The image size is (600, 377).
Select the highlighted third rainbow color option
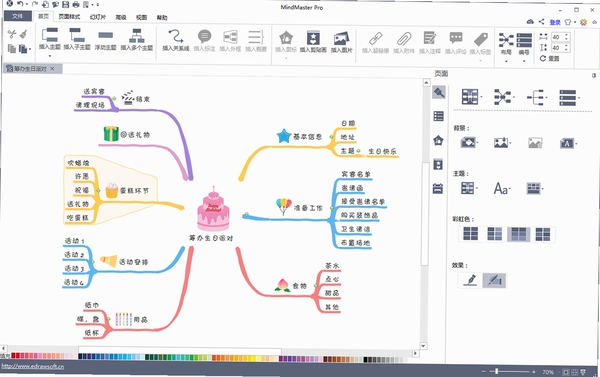click(x=518, y=234)
